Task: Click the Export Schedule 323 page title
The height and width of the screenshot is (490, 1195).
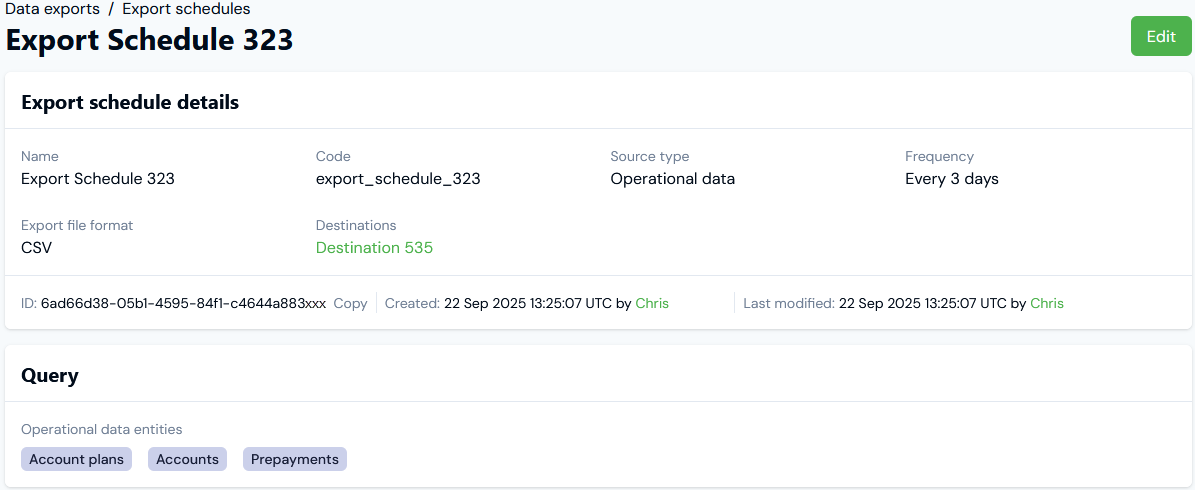Action: [150, 40]
